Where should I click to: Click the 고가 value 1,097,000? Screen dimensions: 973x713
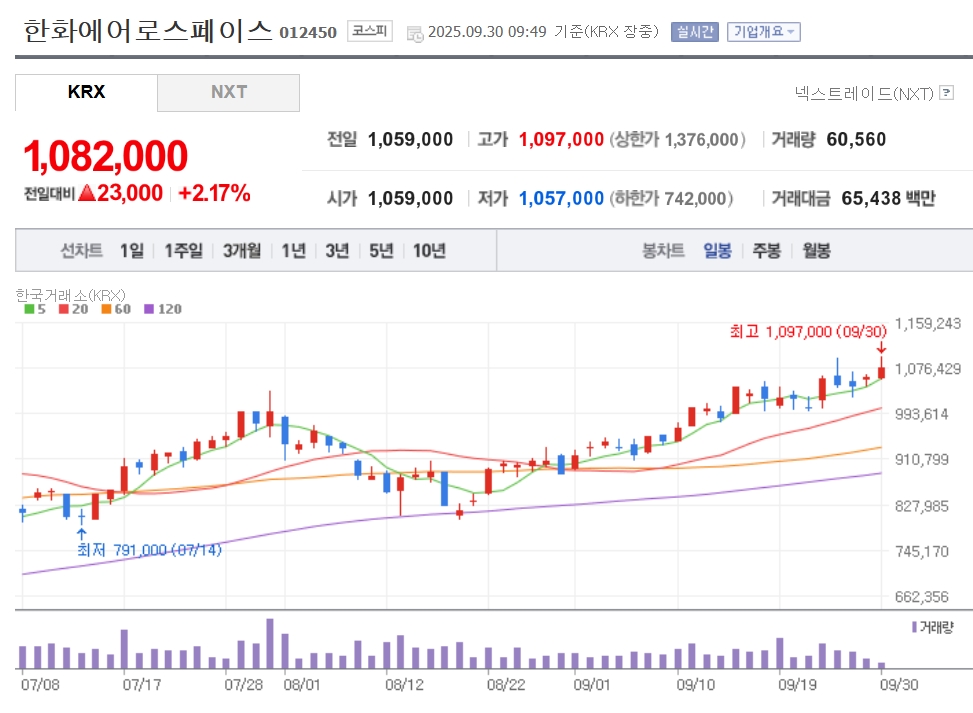click(x=561, y=140)
